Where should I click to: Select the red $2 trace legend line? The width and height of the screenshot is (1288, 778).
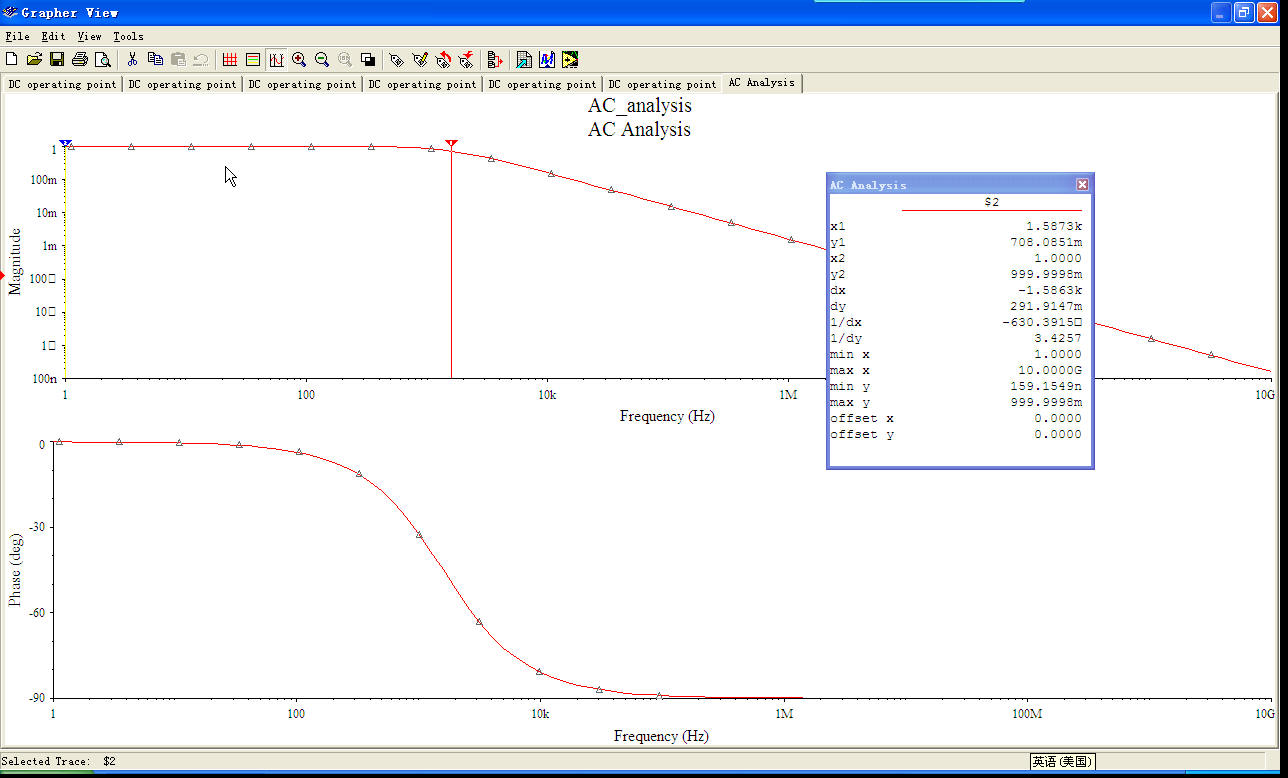pyautogui.click(x=991, y=210)
